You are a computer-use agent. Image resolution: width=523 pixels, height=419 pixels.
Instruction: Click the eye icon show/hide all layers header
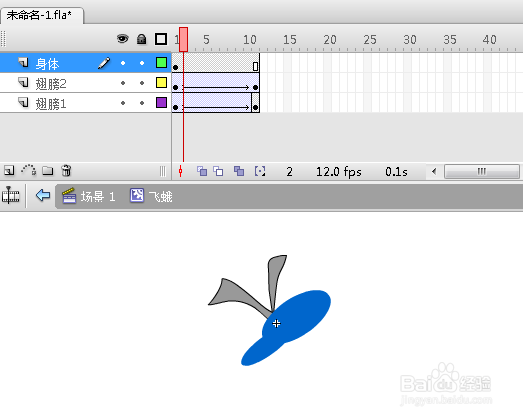[123, 39]
